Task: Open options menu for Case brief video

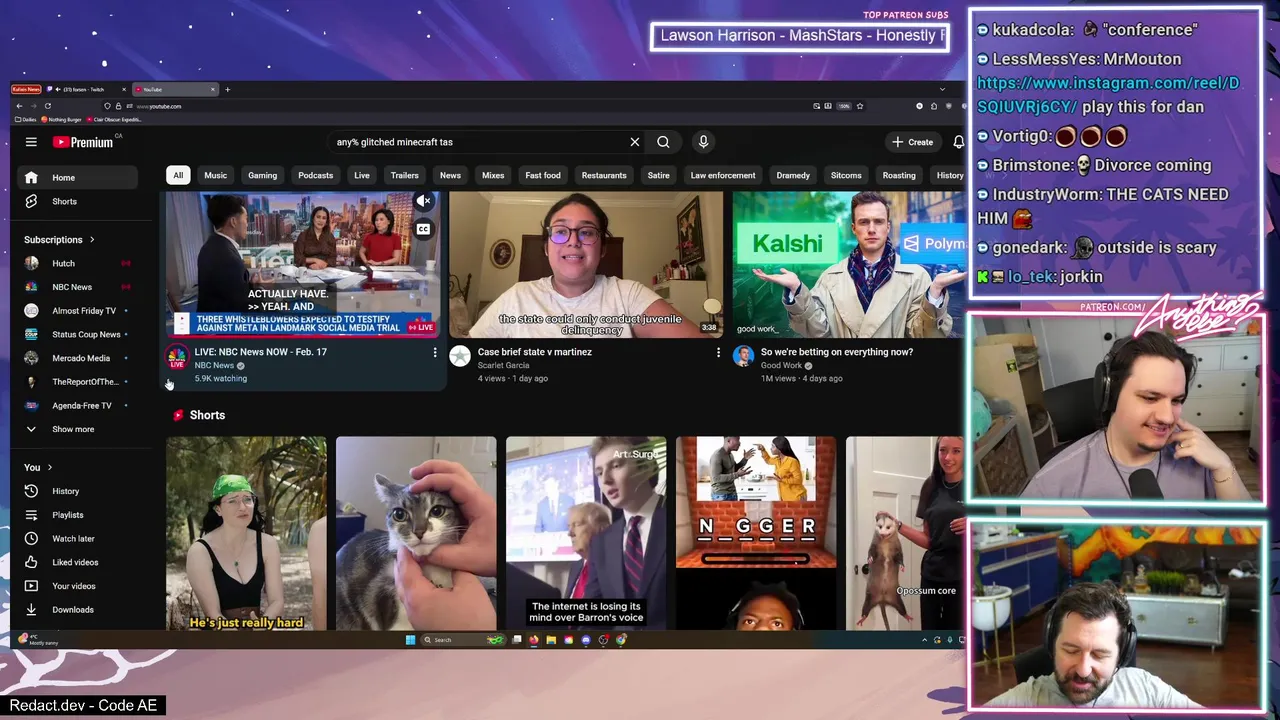Action: pos(718,352)
